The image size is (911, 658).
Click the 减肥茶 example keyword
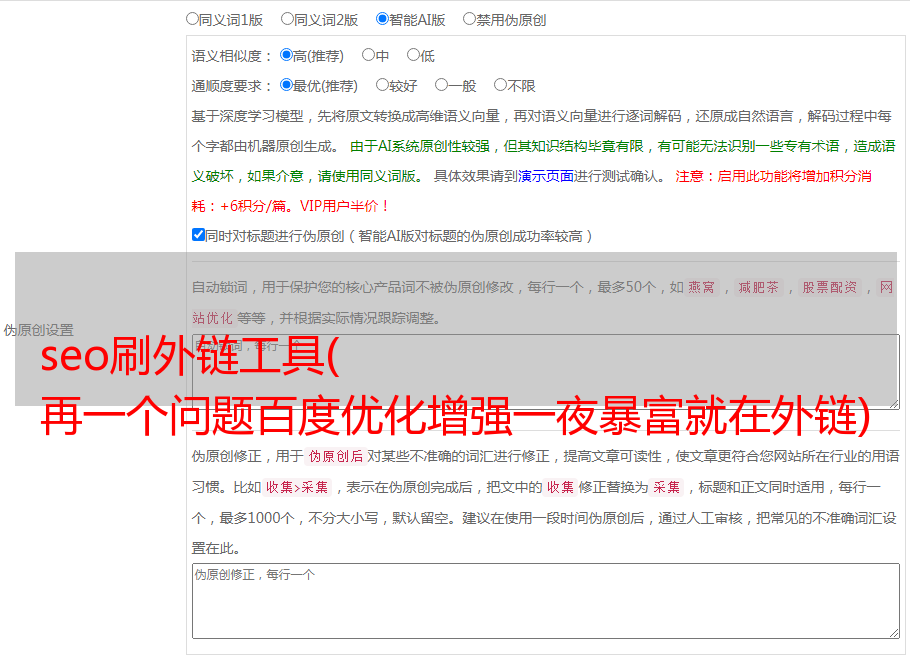tap(758, 287)
